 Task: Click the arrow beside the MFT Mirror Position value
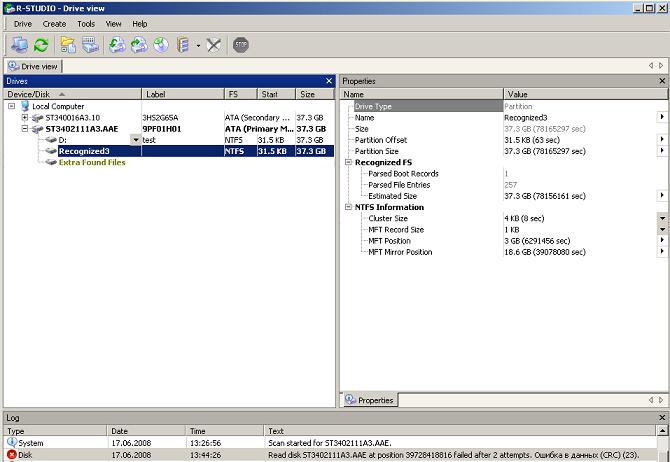pos(662,251)
